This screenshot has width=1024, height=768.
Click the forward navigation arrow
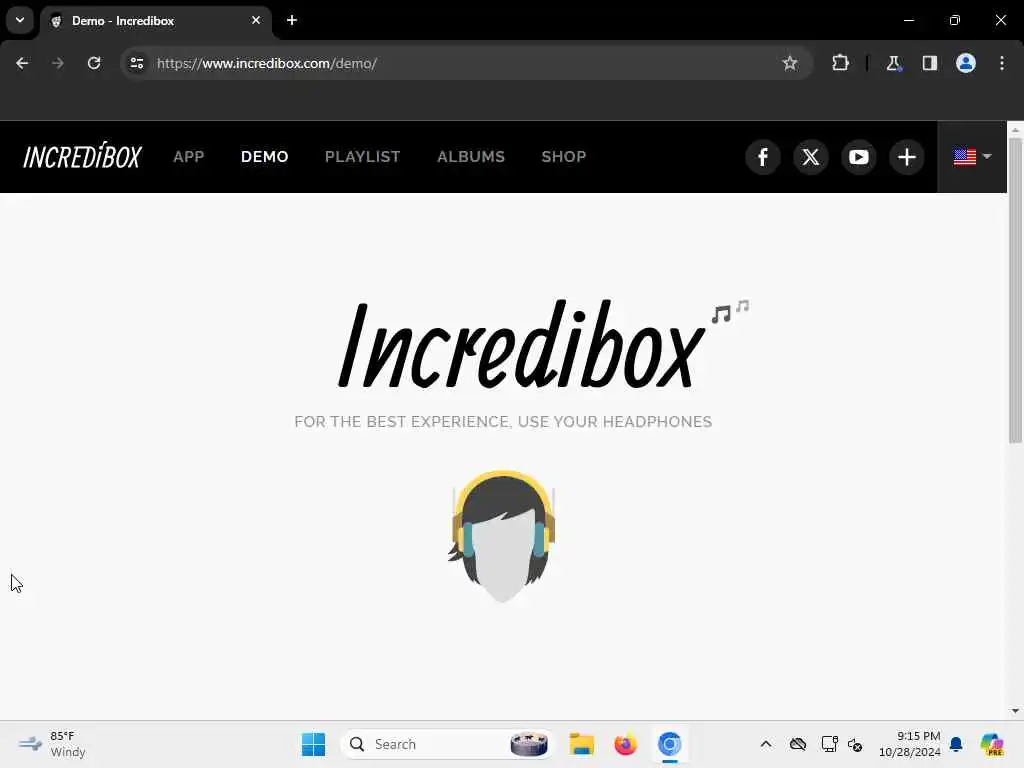click(x=58, y=63)
